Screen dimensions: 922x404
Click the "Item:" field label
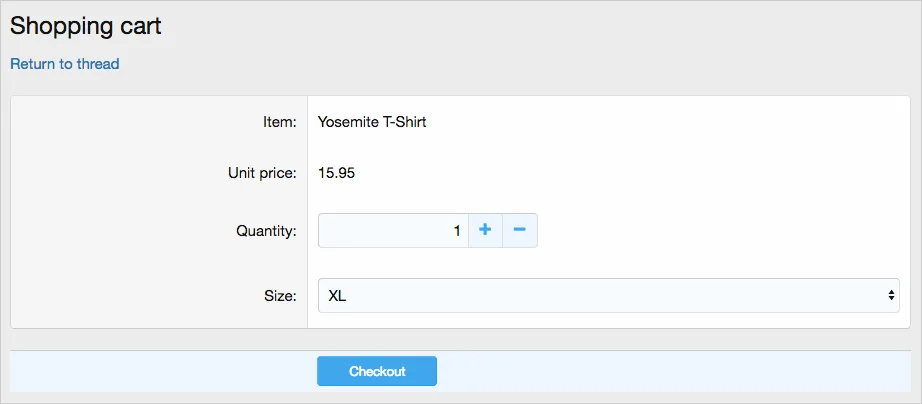[x=273, y=122]
